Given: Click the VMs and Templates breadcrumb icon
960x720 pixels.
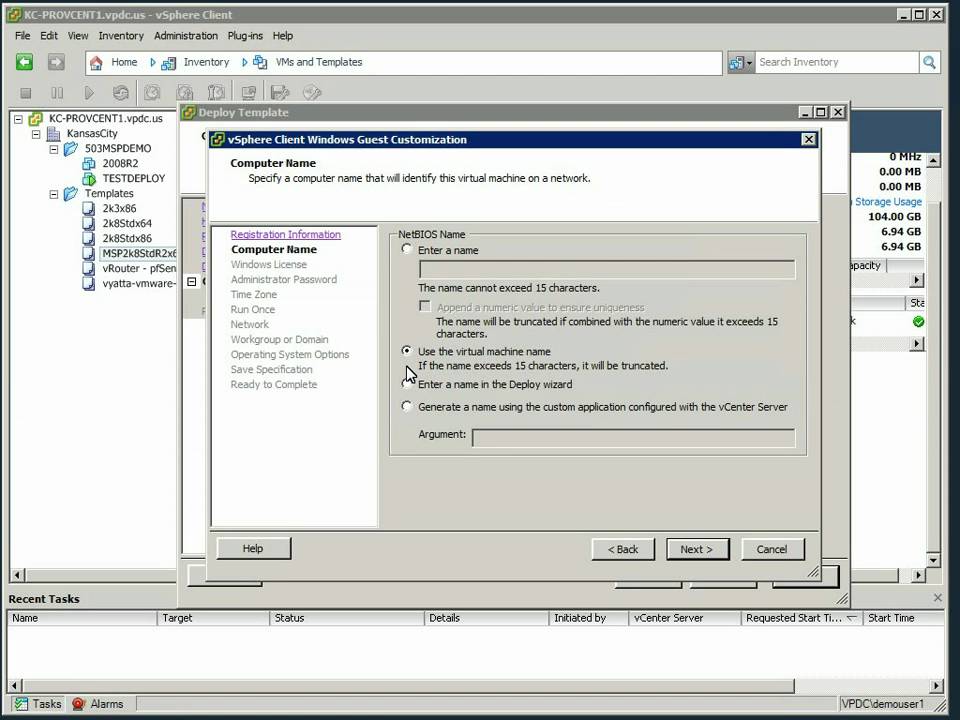Looking at the screenshot, I should [x=260, y=62].
